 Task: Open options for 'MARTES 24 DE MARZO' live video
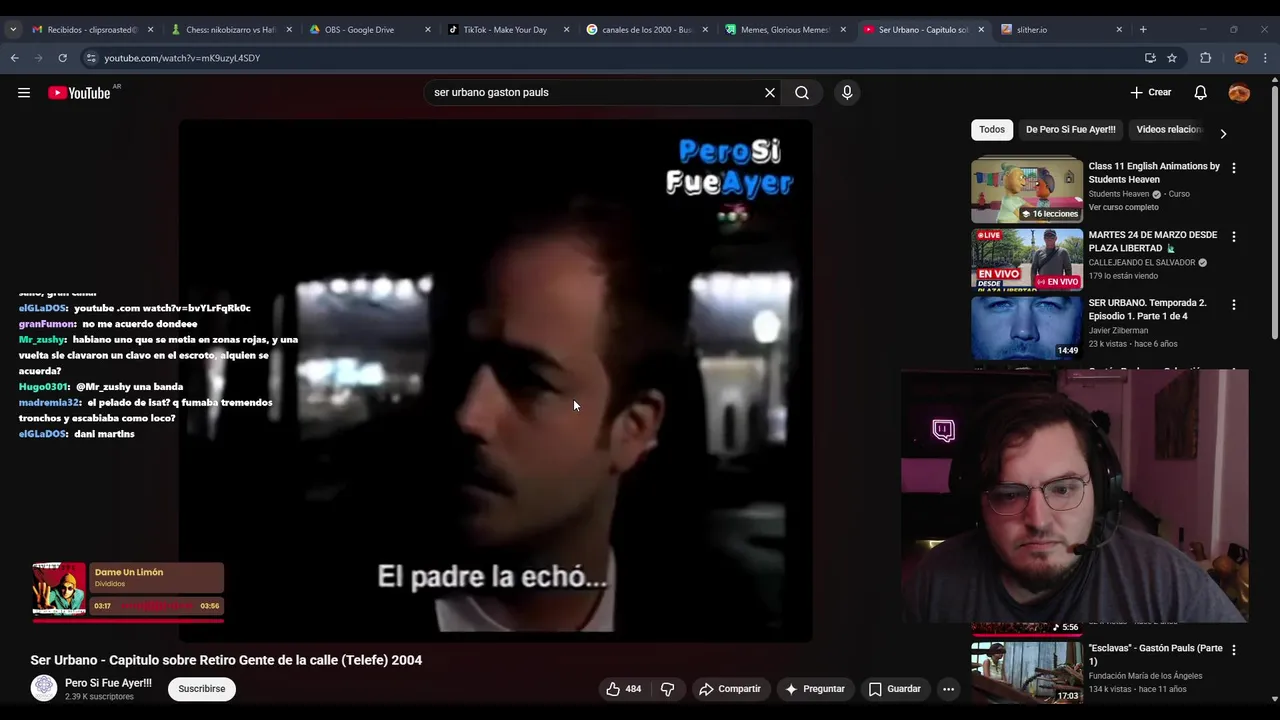pos(1233,237)
